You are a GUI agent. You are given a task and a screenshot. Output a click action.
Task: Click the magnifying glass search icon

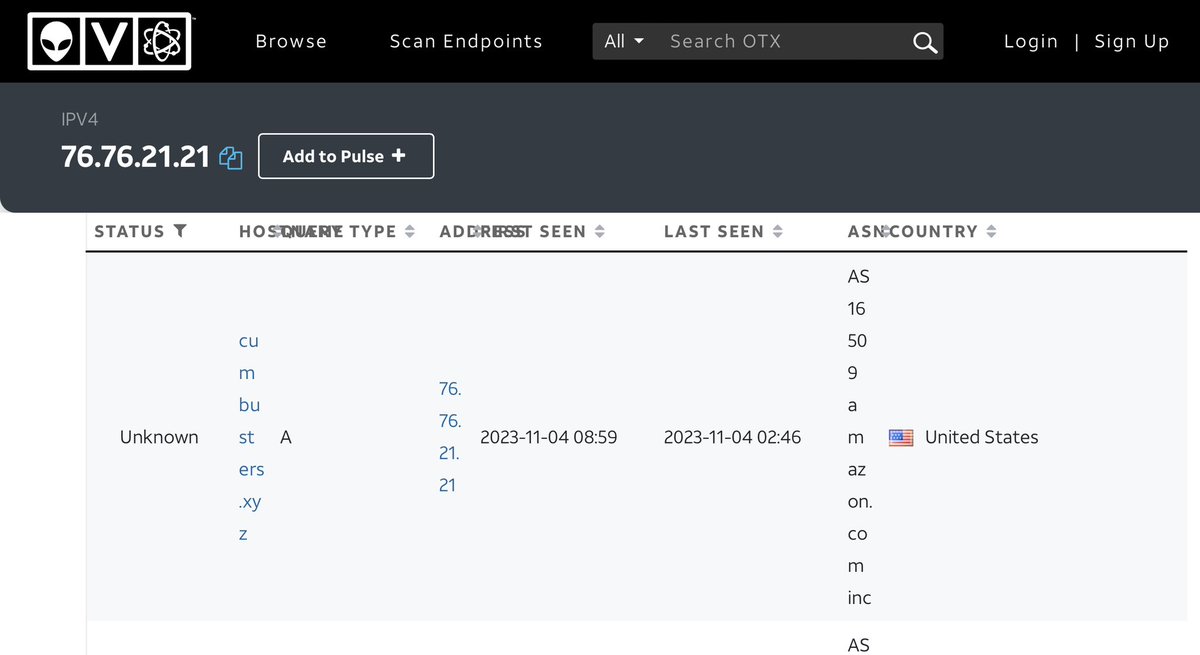point(925,42)
